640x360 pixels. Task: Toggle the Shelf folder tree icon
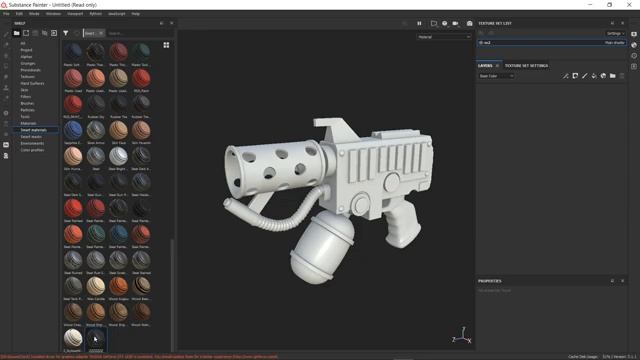16,33
